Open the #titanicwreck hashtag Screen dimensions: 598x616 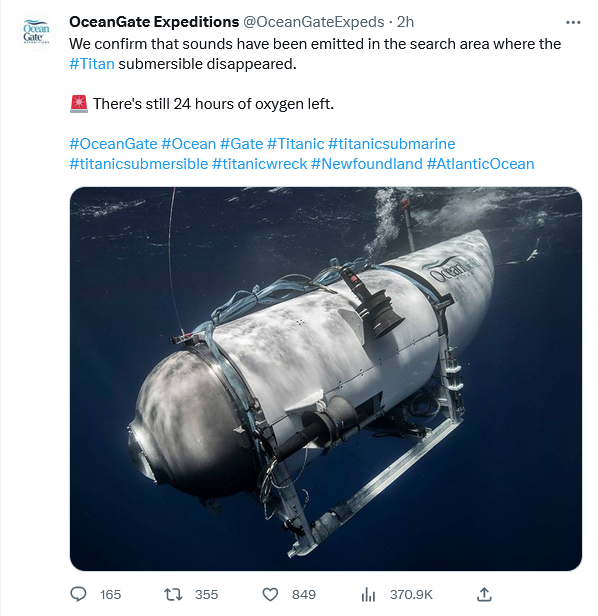[x=260, y=164]
